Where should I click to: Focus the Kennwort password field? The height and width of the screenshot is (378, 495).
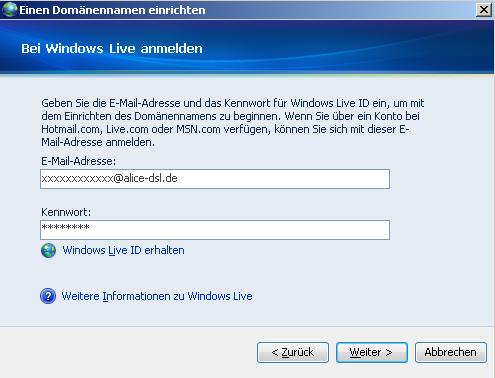click(x=215, y=230)
